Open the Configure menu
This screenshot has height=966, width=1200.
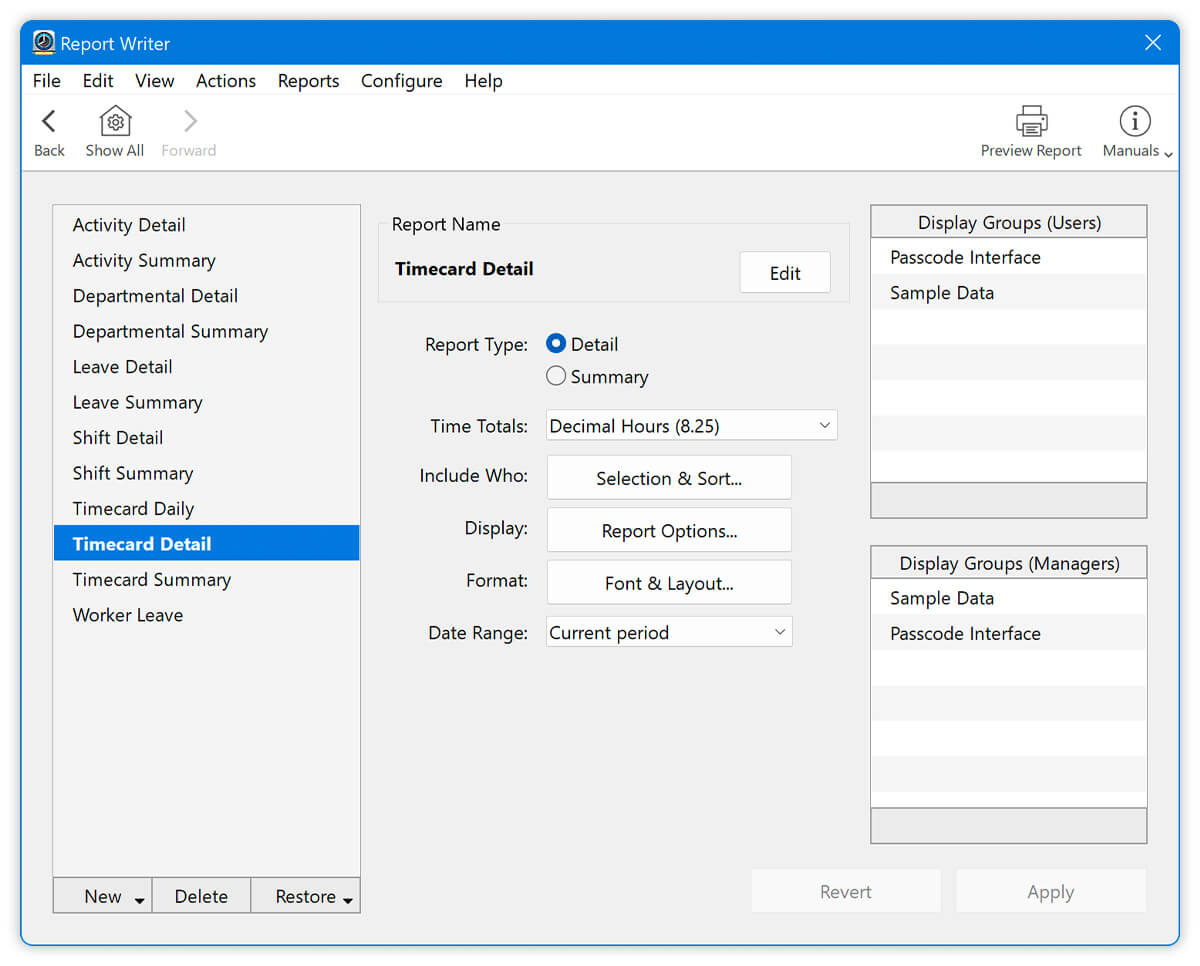pos(401,81)
